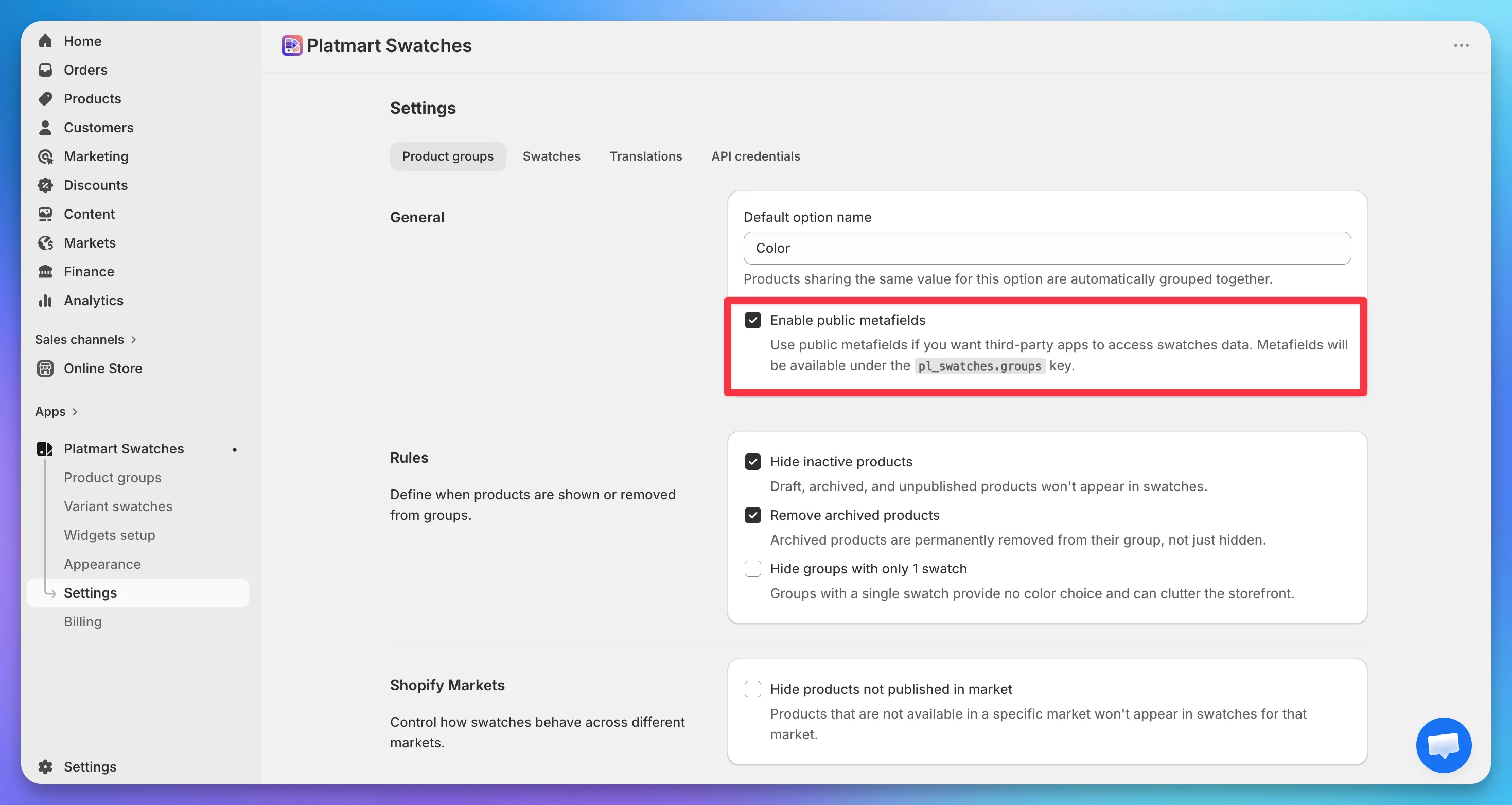Image resolution: width=1512 pixels, height=805 pixels.
Task: Open Orders via its inbox icon
Action: click(x=45, y=70)
